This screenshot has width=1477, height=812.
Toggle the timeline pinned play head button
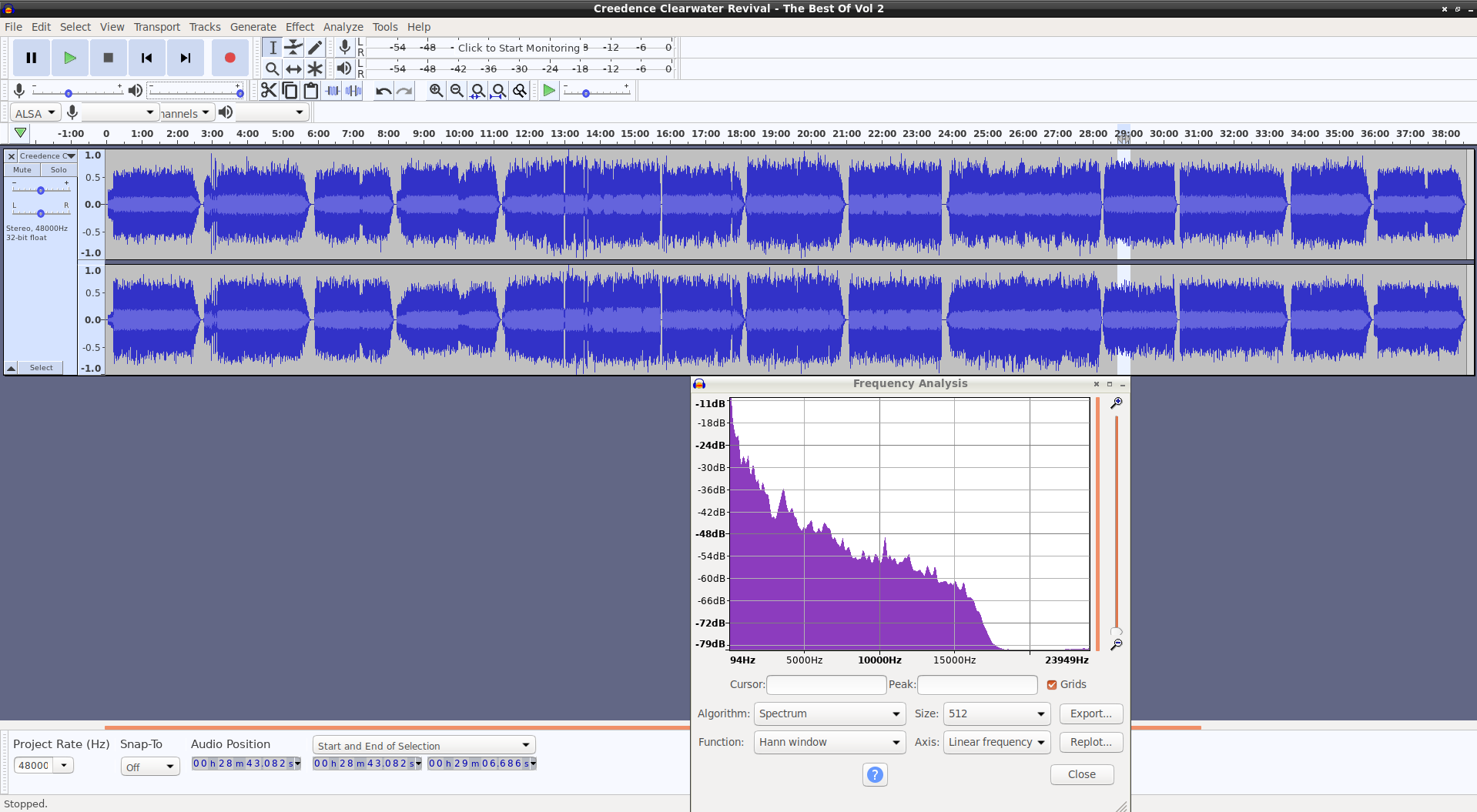[21, 133]
